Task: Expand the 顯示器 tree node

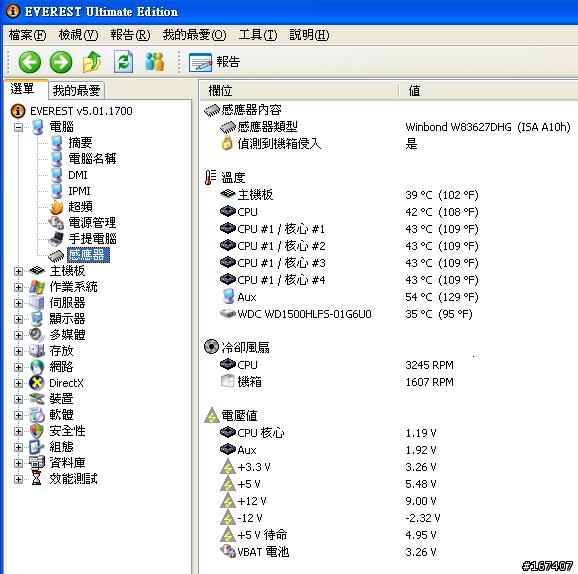Action: [18, 319]
